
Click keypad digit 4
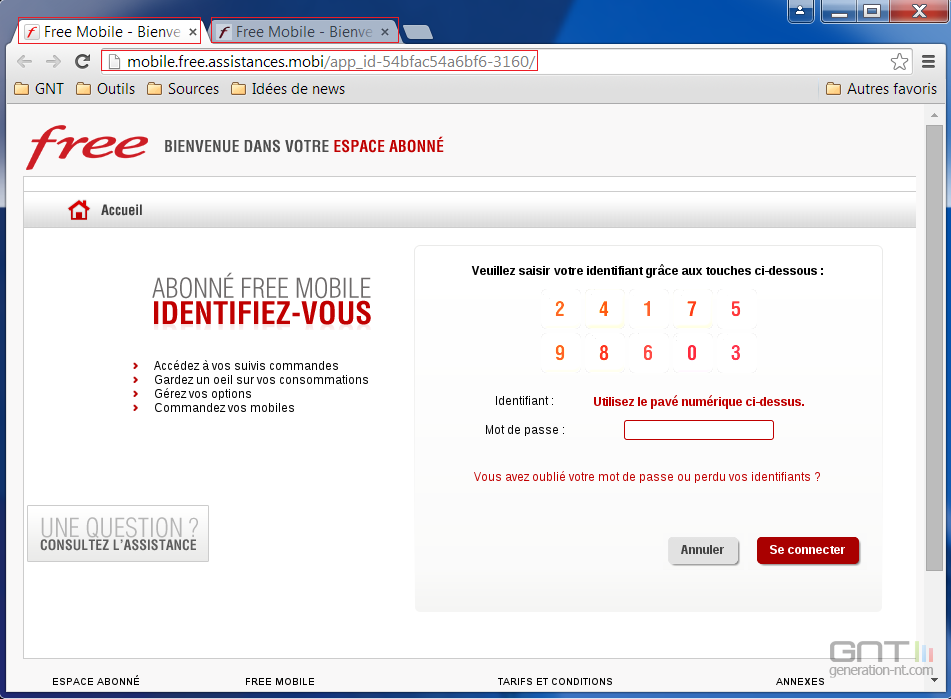tap(603, 309)
